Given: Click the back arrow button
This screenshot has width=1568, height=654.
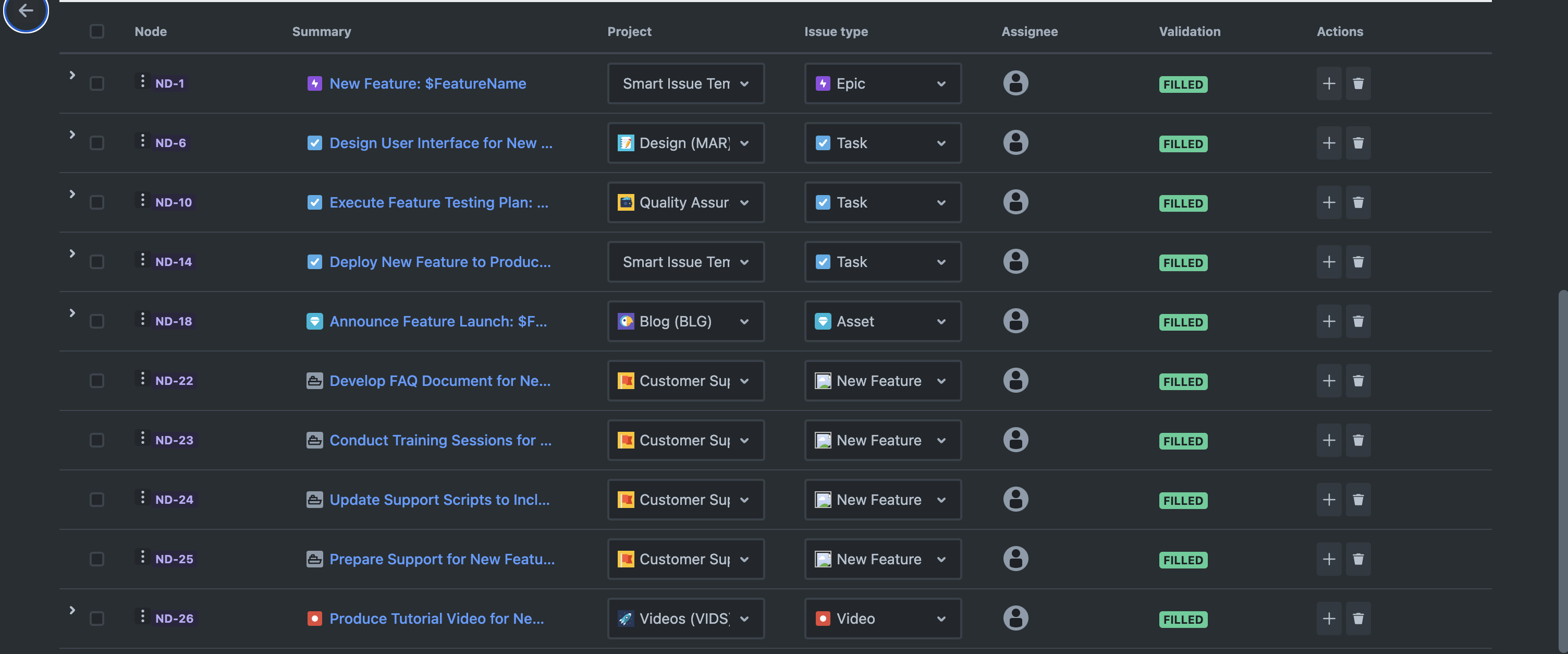Looking at the screenshot, I should click(26, 10).
